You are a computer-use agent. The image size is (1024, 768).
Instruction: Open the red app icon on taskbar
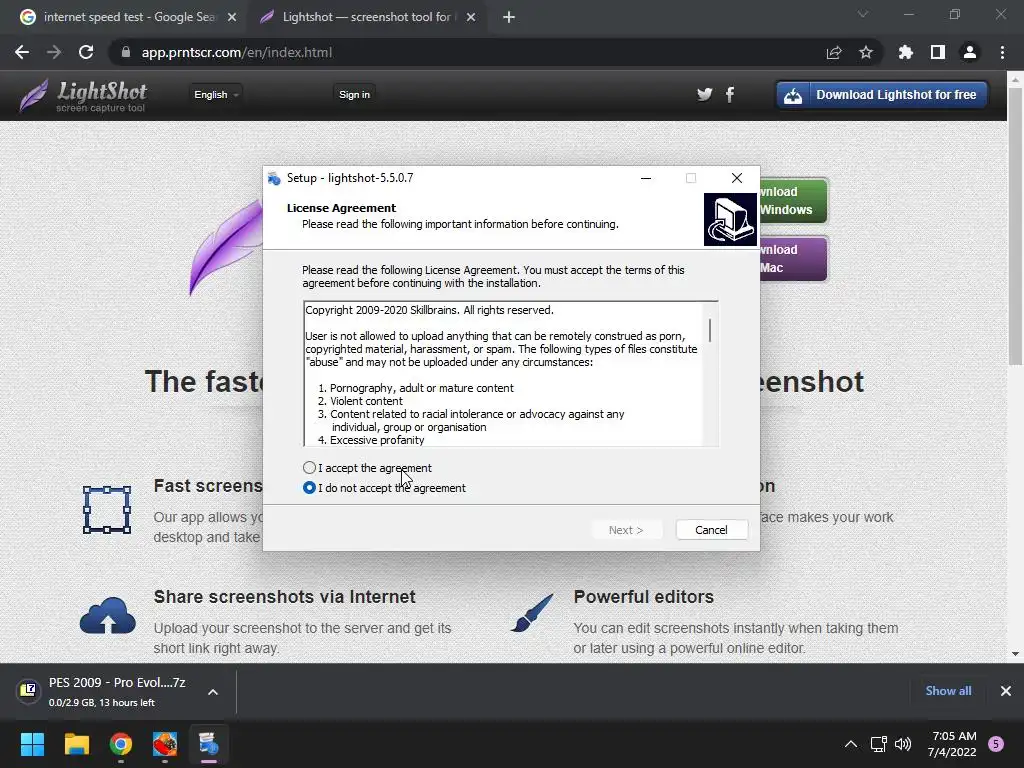click(165, 744)
